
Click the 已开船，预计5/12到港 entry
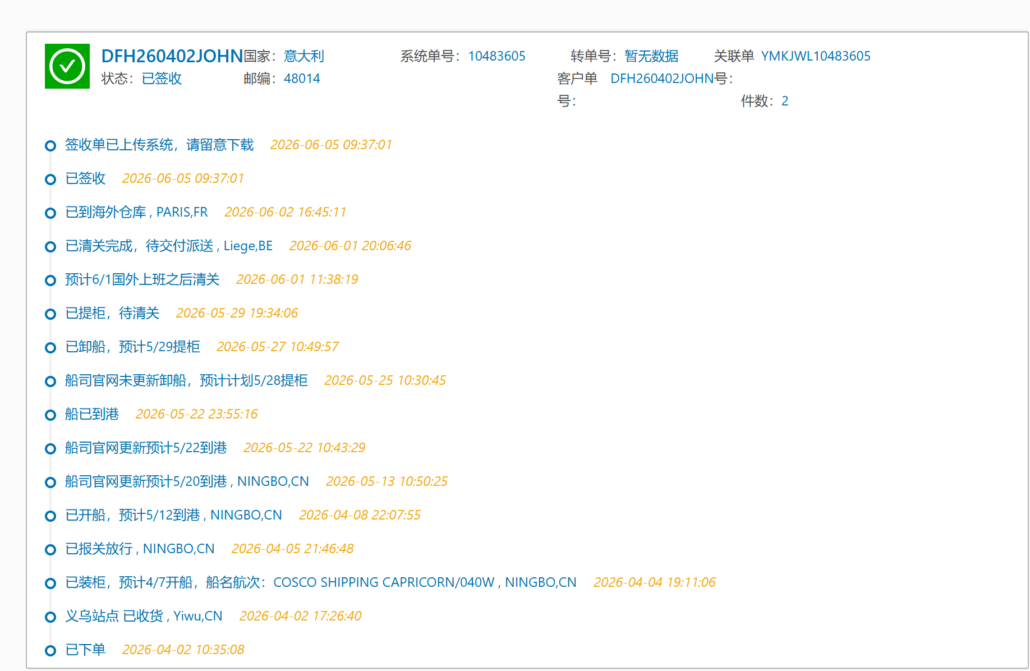pyautogui.click(x=173, y=515)
